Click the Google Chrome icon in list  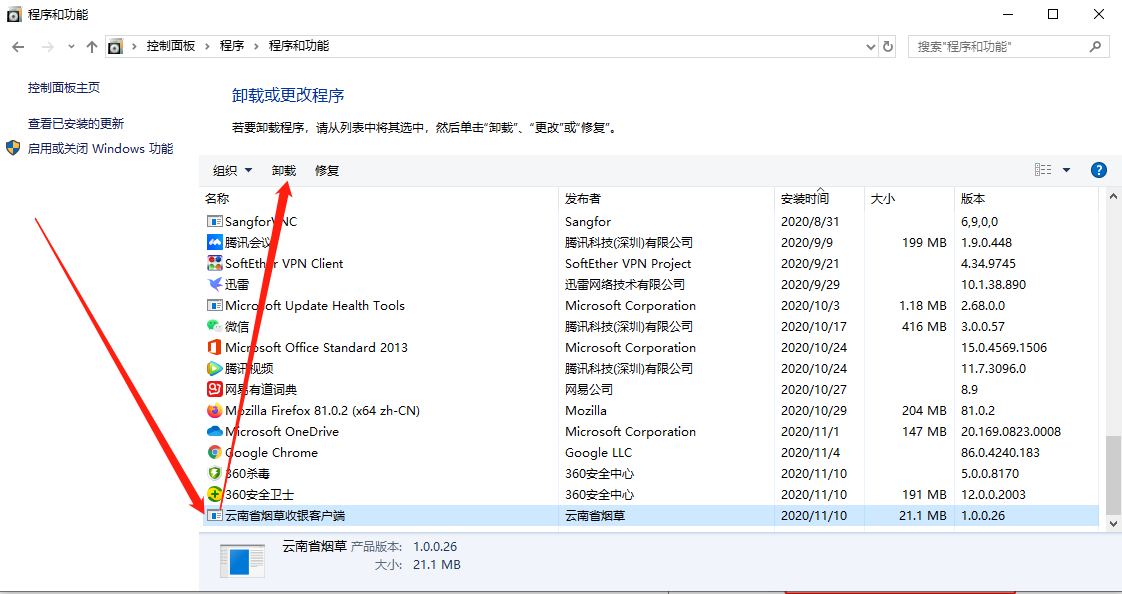[x=214, y=453]
